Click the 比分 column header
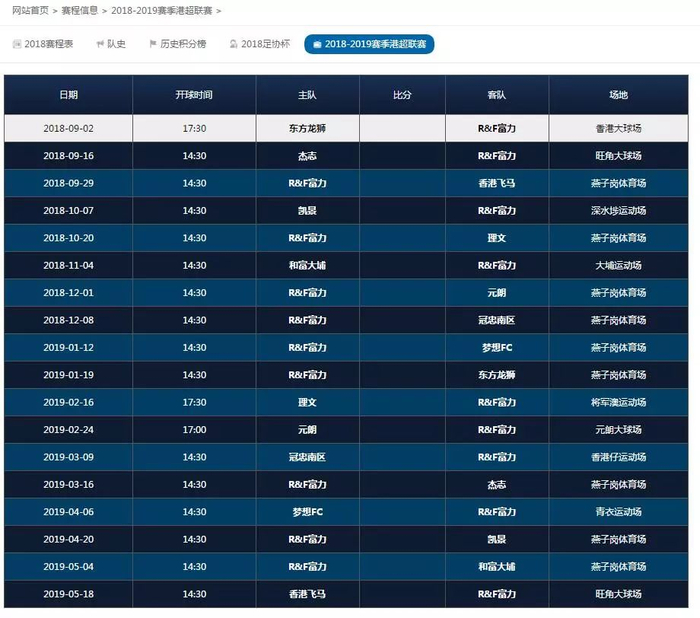Viewport: 700px width, 618px height. click(x=402, y=95)
